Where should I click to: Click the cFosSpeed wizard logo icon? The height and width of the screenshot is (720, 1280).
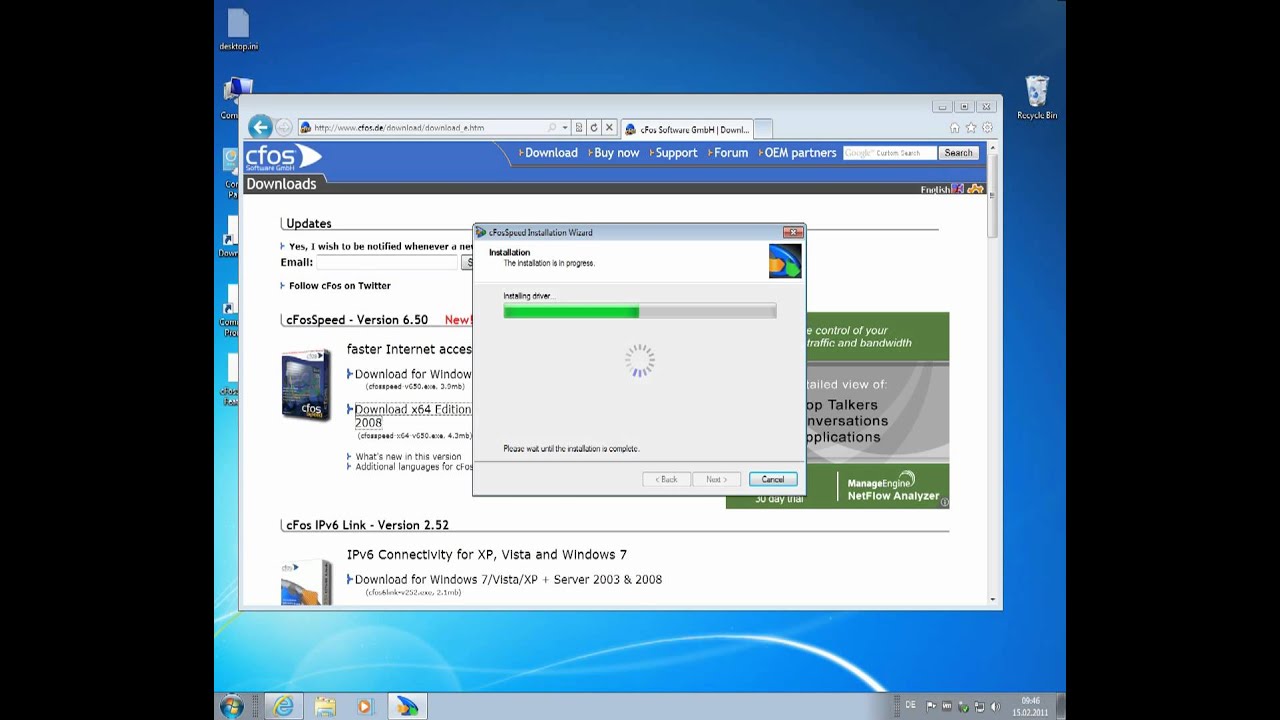785,261
